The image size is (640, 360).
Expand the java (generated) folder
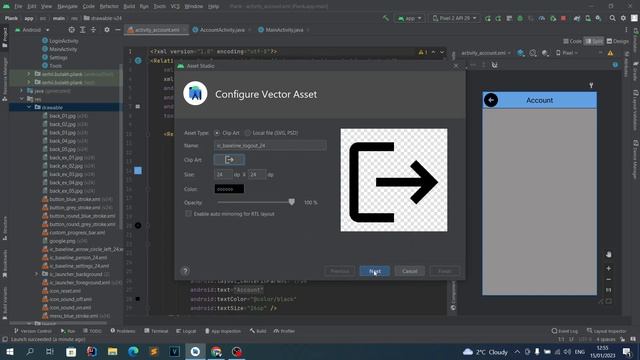coord(22,91)
